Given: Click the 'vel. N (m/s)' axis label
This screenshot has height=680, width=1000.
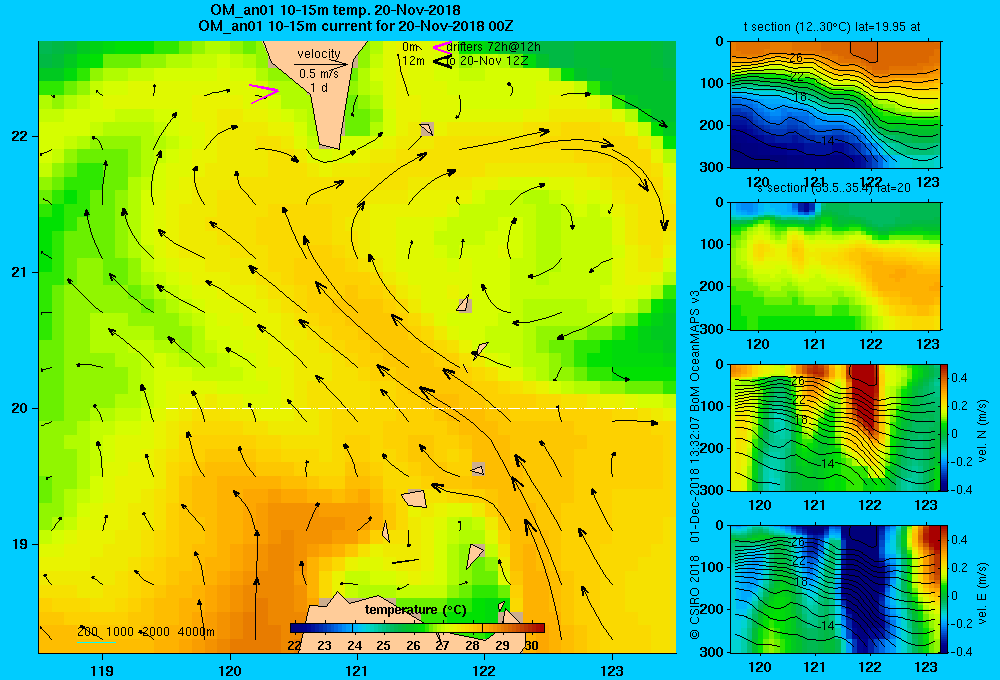Looking at the screenshot, I should (982, 431).
